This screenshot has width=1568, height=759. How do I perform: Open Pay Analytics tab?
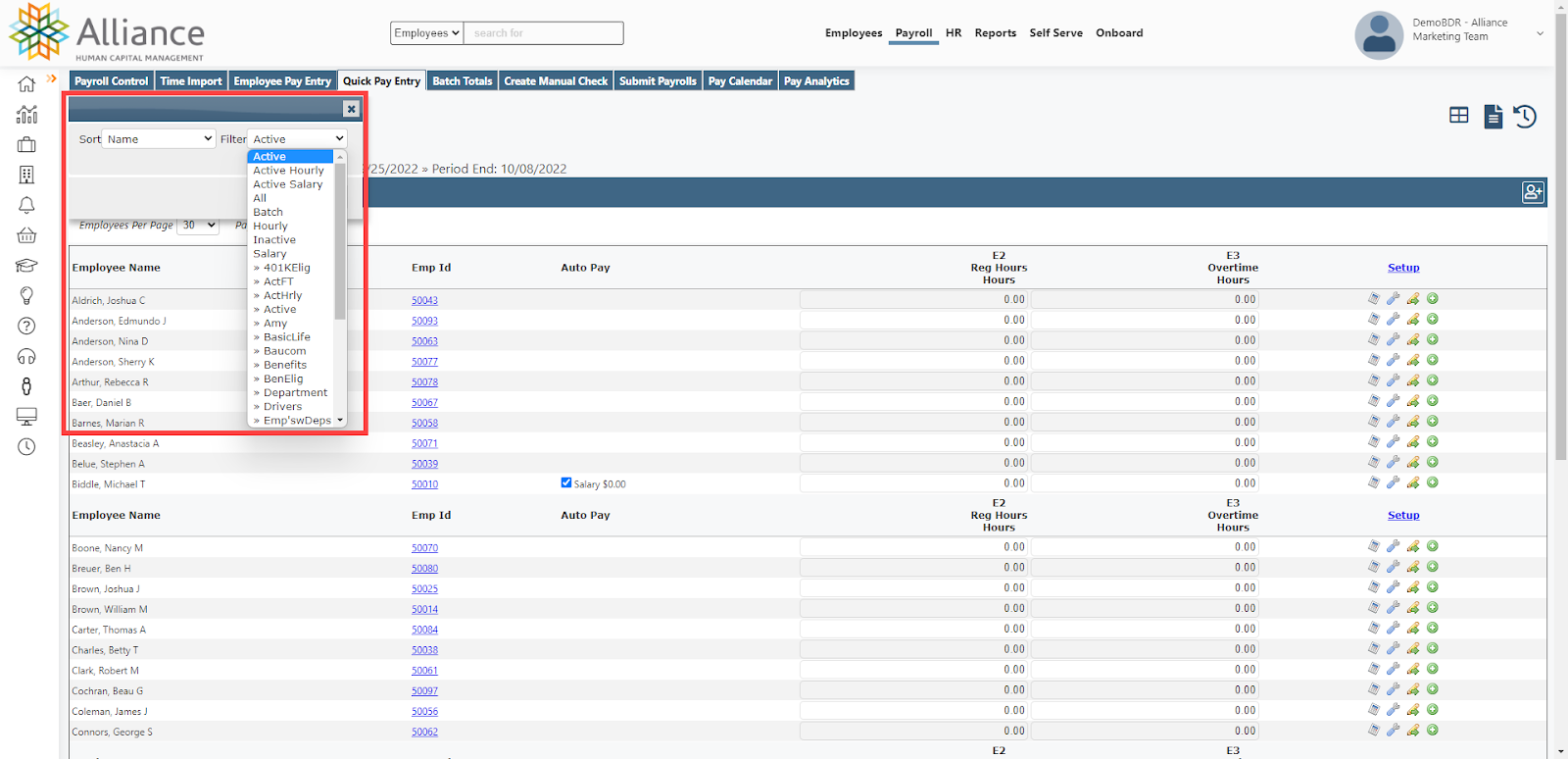(817, 81)
